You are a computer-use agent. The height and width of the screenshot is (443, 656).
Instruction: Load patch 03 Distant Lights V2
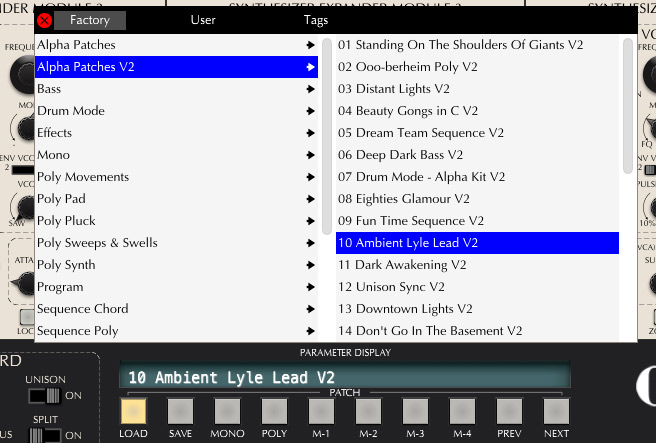[x=477, y=89]
